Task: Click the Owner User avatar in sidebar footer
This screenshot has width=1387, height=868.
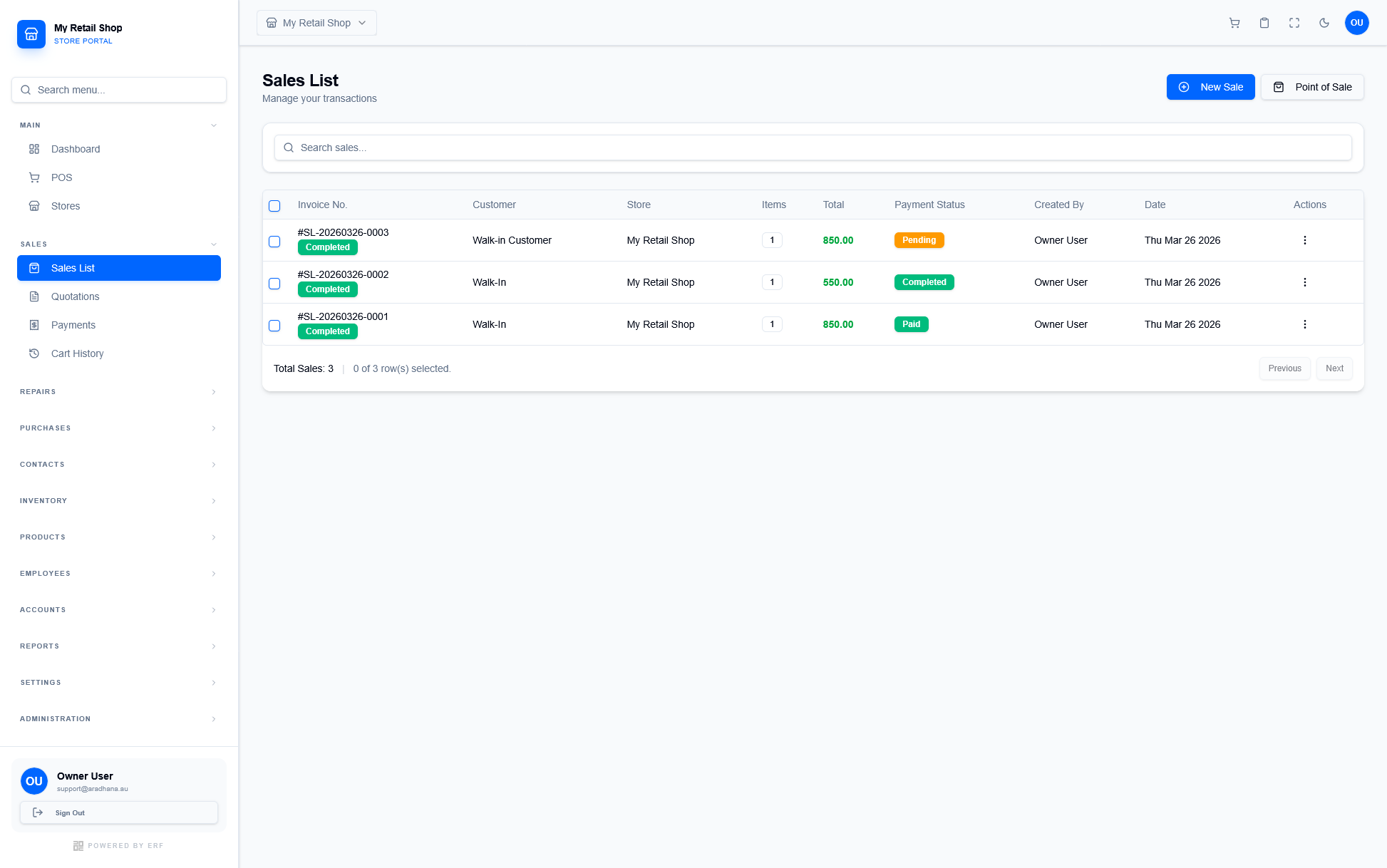Action: pos(34,781)
